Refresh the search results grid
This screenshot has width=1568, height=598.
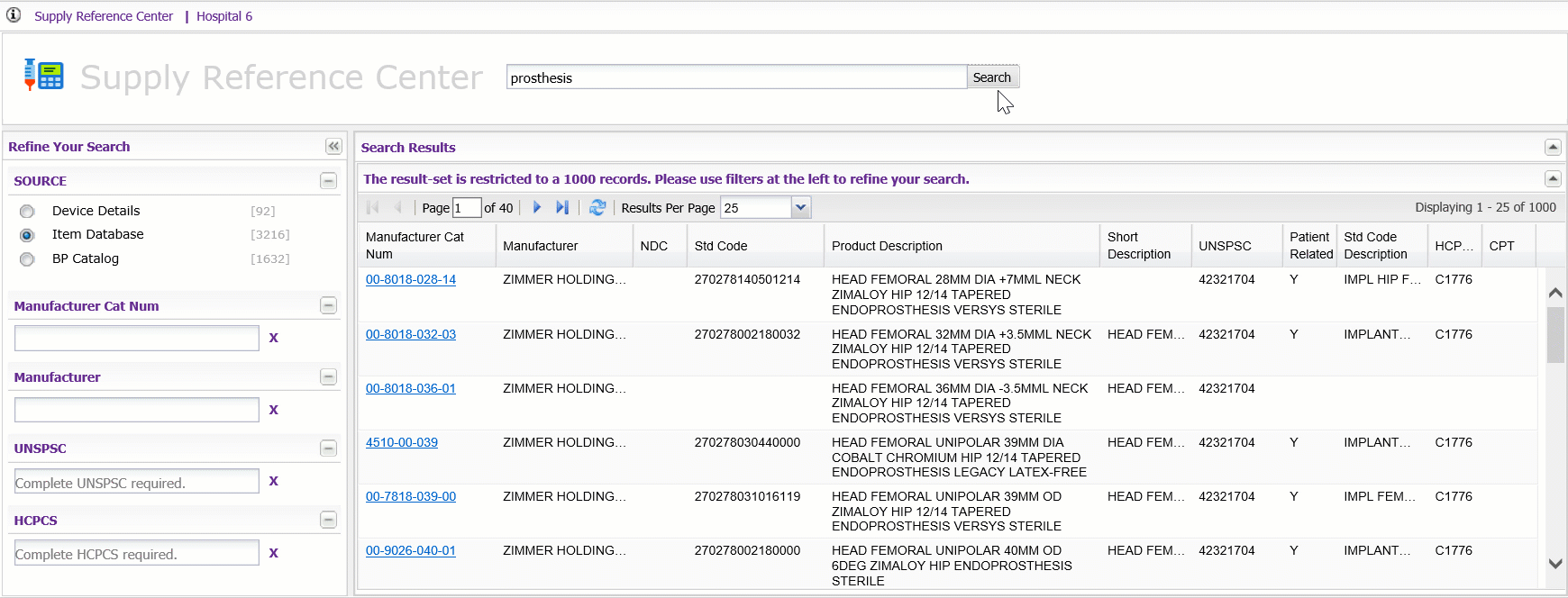[x=597, y=207]
